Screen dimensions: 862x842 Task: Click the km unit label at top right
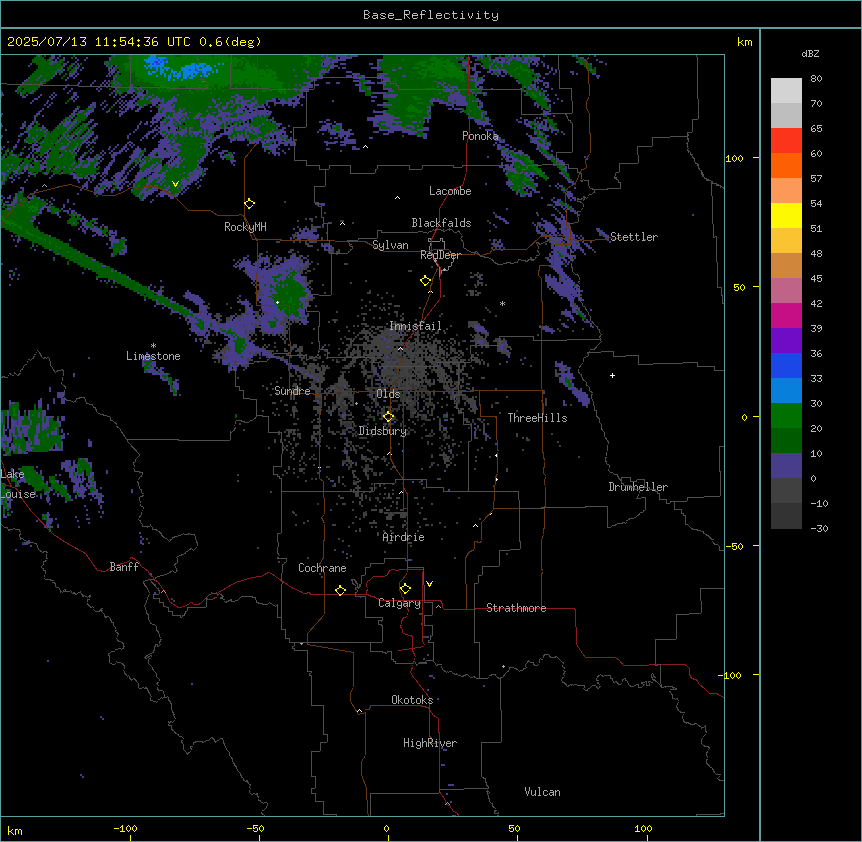[x=744, y=42]
